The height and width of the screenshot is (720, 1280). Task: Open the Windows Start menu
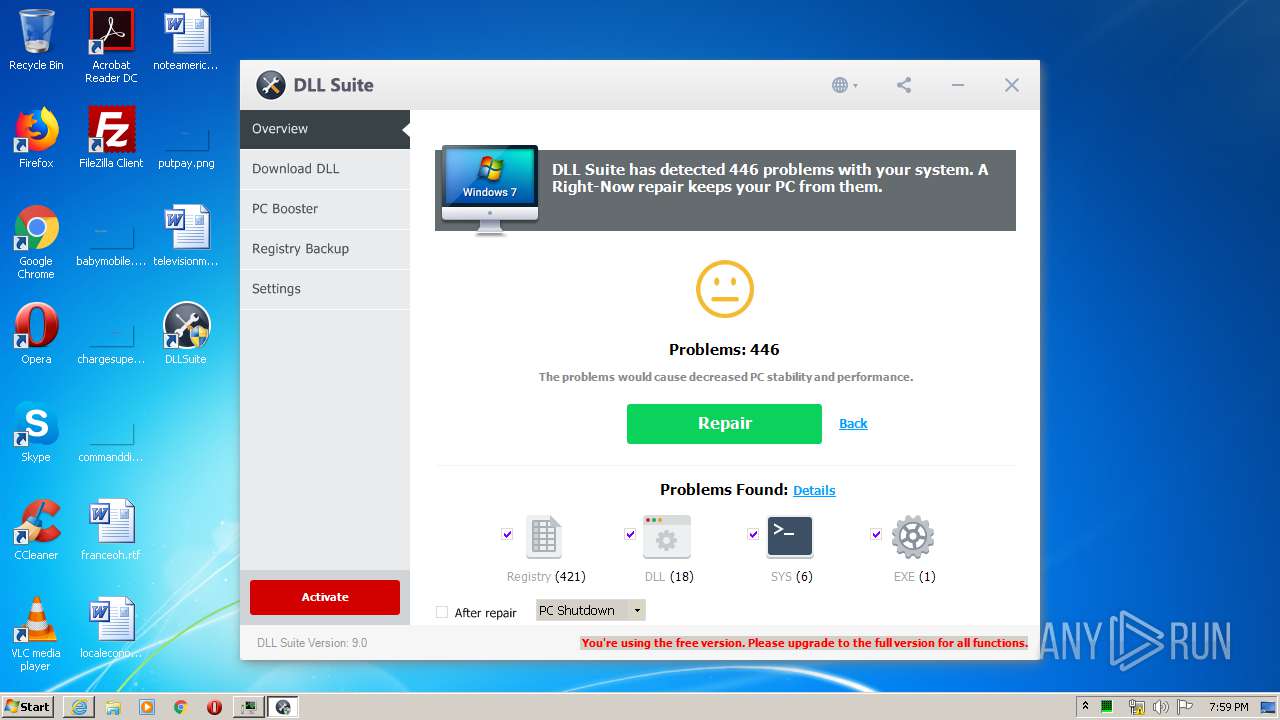[x=28, y=706]
